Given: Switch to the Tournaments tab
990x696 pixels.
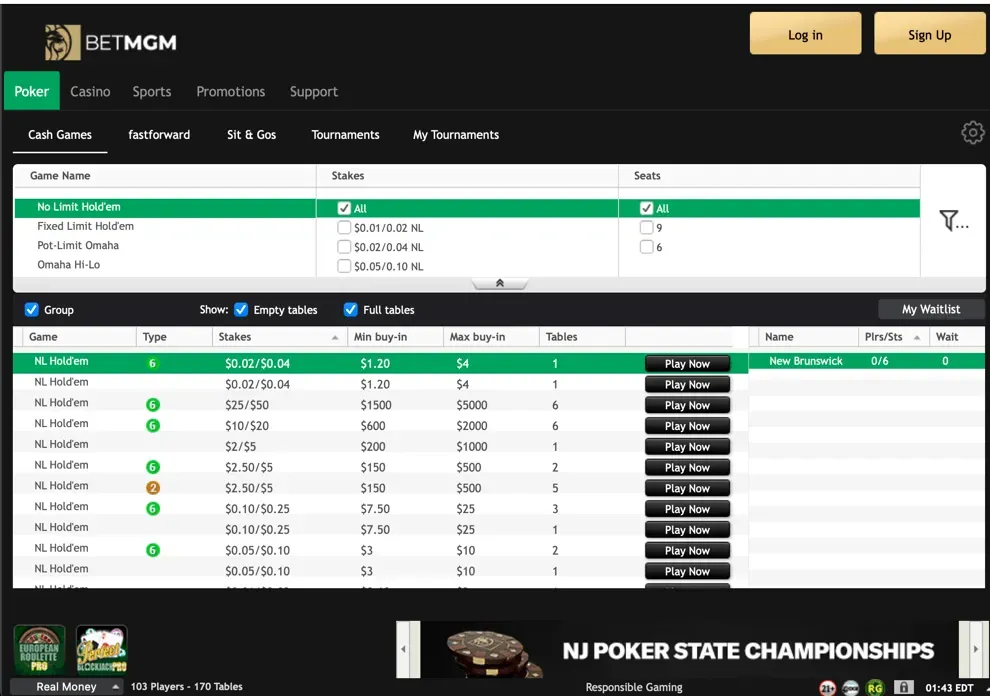Looking at the screenshot, I should click(345, 135).
